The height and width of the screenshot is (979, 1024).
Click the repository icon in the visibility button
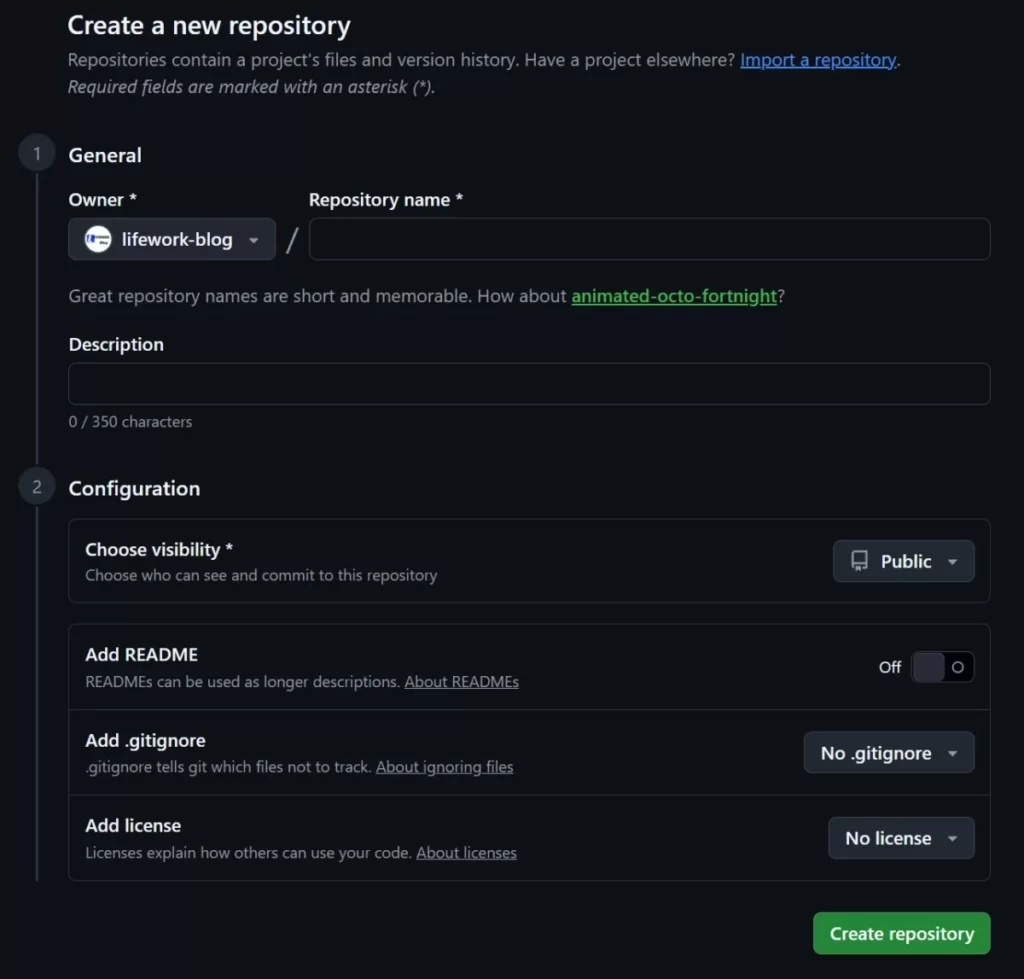click(x=859, y=561)
